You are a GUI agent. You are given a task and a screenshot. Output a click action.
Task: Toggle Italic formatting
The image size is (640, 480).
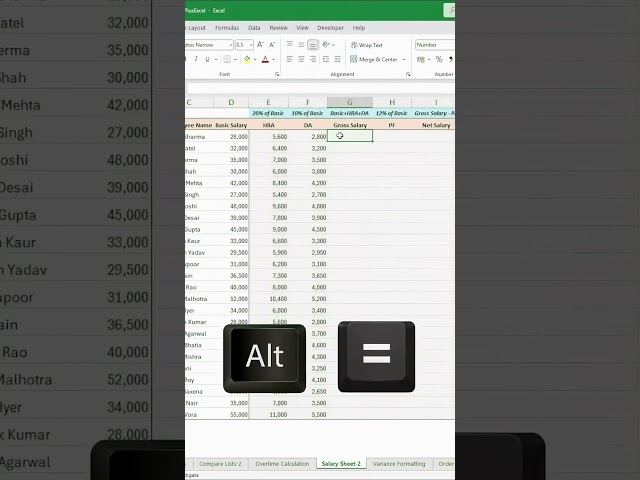tap(196, 60)
